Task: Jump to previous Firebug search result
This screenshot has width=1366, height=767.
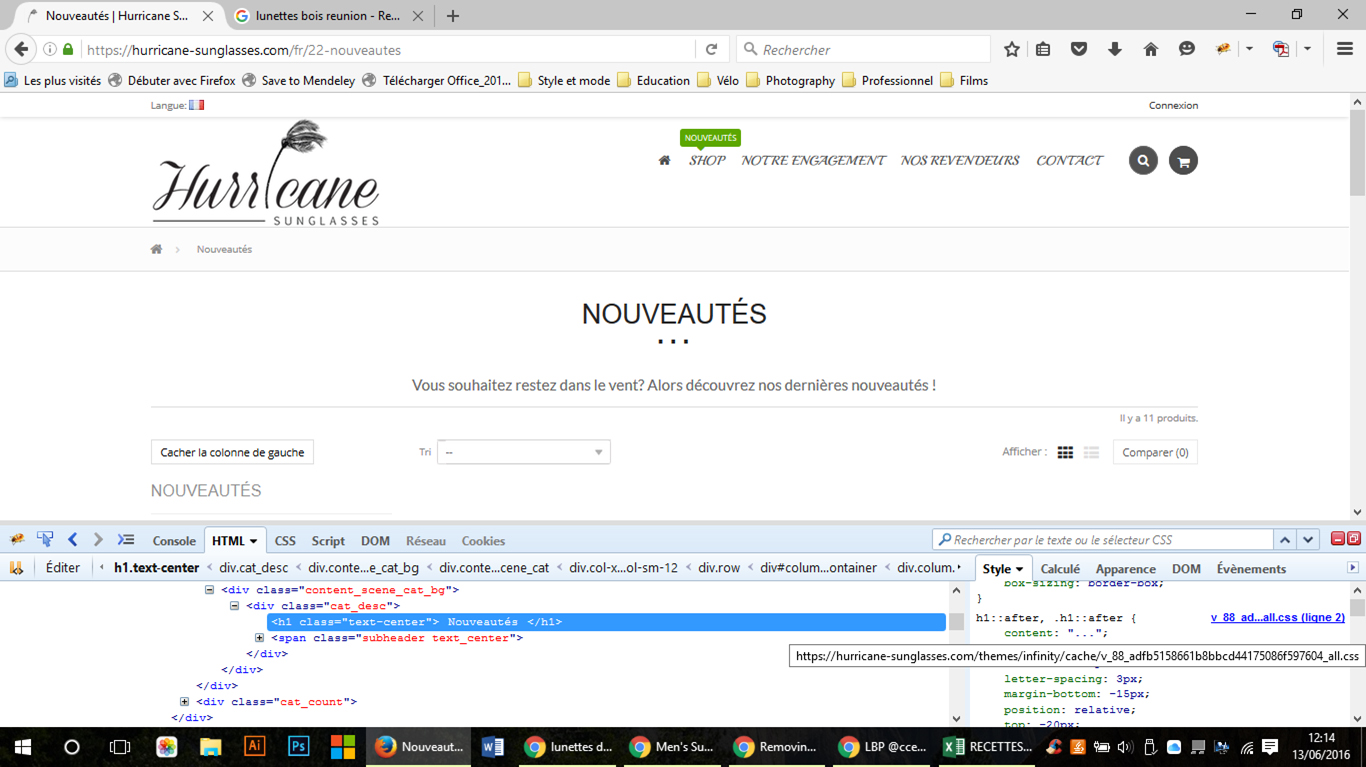Action: [1285, 540]
